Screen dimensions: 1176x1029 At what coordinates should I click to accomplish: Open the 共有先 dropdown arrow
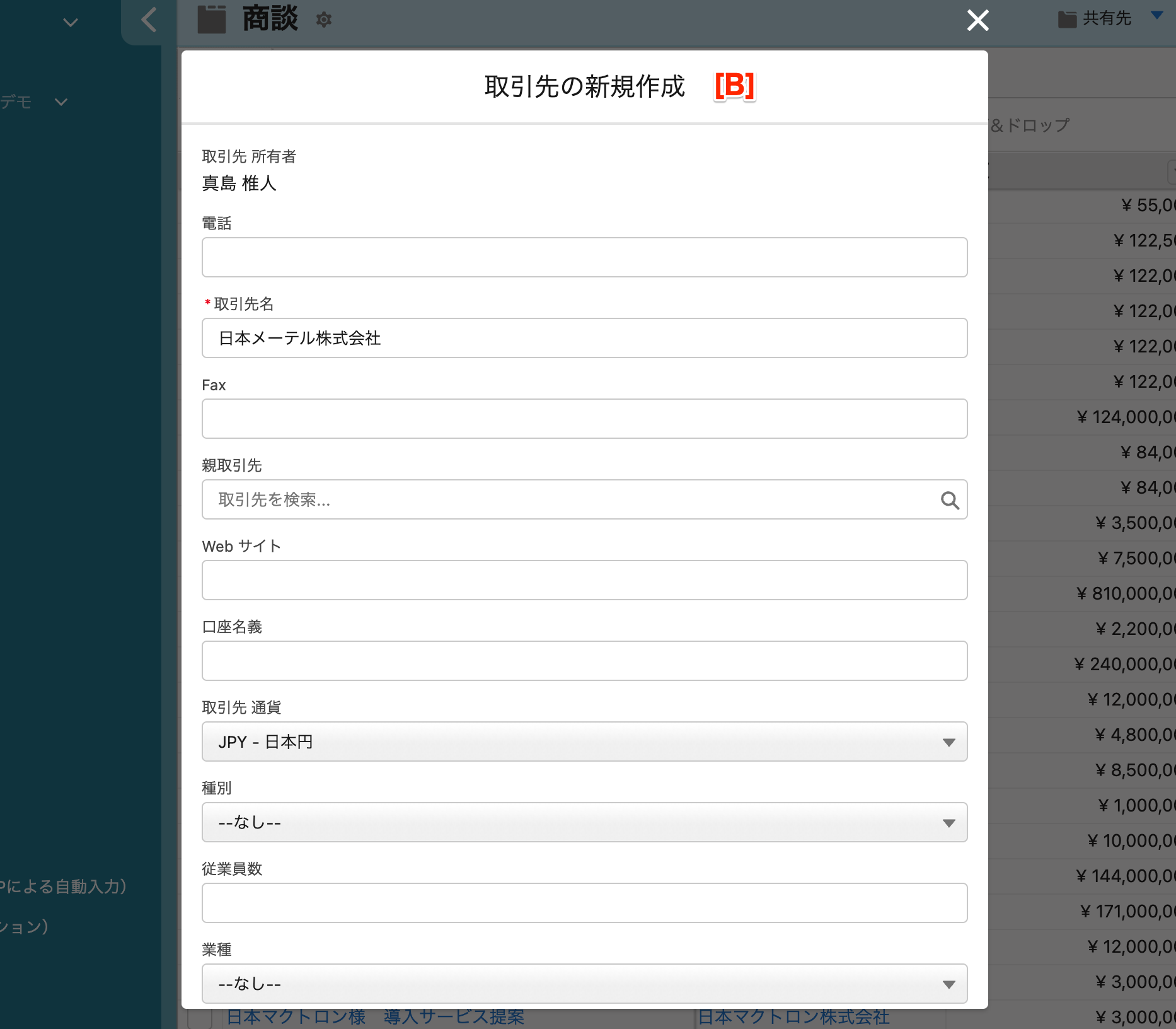(1157, 15)
